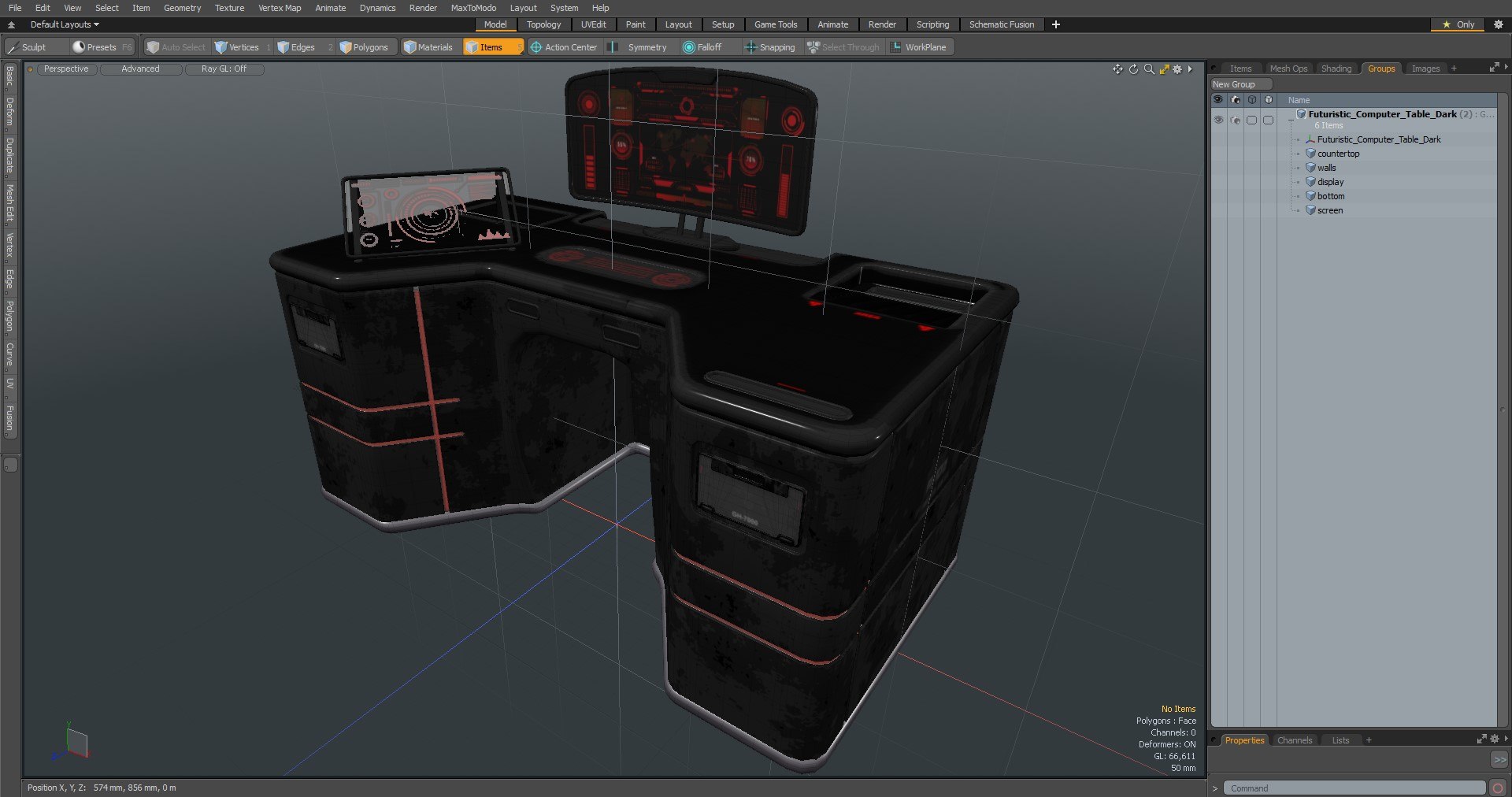Click the viewport right-arrow menu expander

(1190, 69)
